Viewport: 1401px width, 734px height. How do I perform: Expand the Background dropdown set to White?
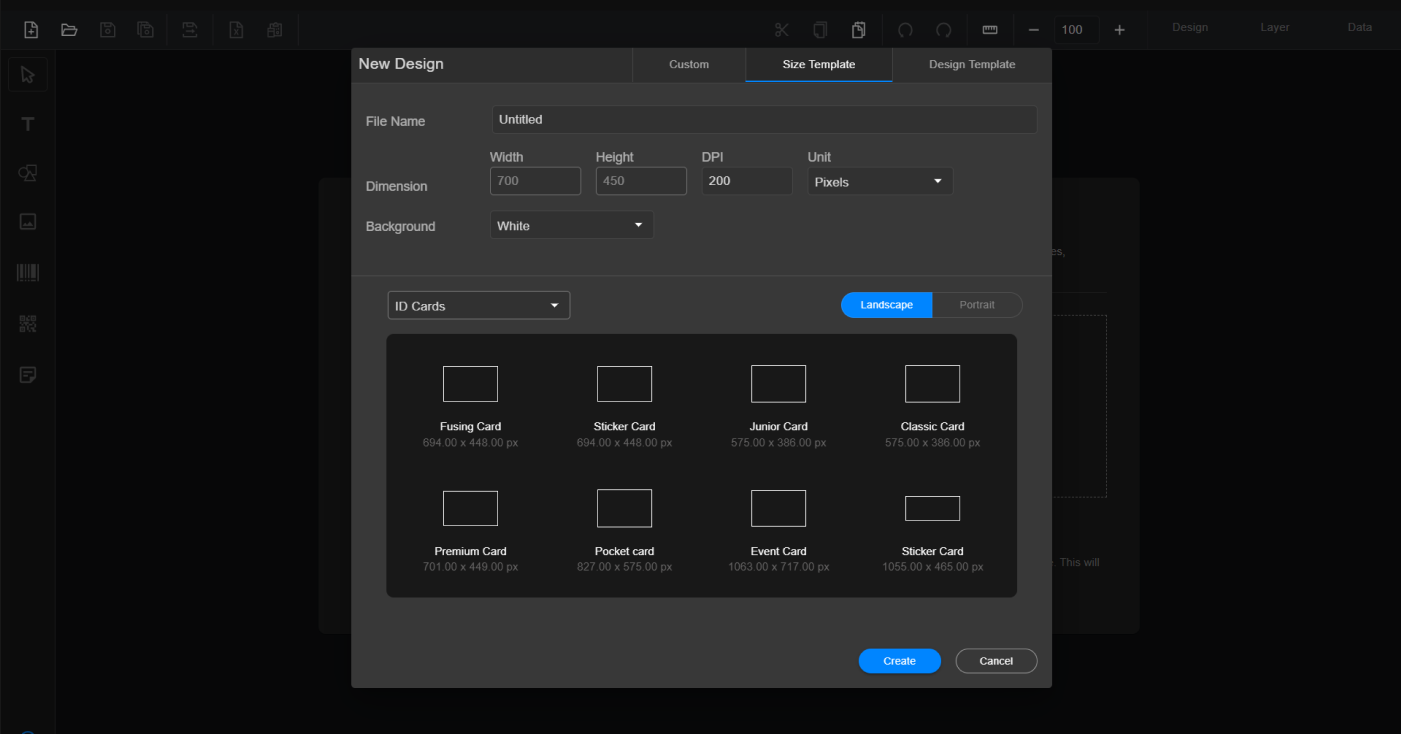coord(571,226)
